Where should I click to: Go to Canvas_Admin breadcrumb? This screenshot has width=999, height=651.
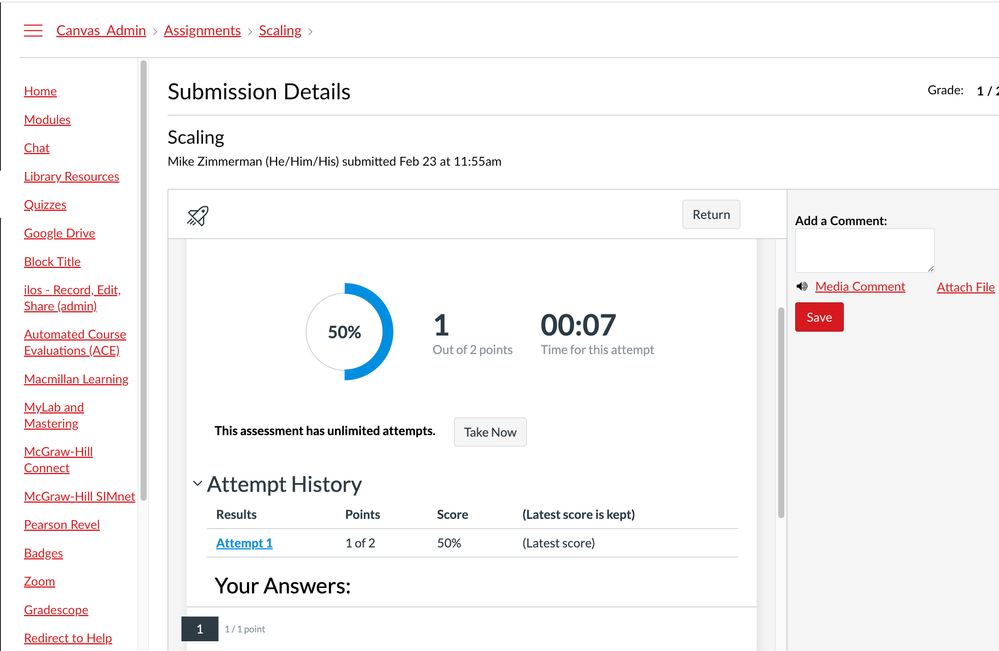101,31
